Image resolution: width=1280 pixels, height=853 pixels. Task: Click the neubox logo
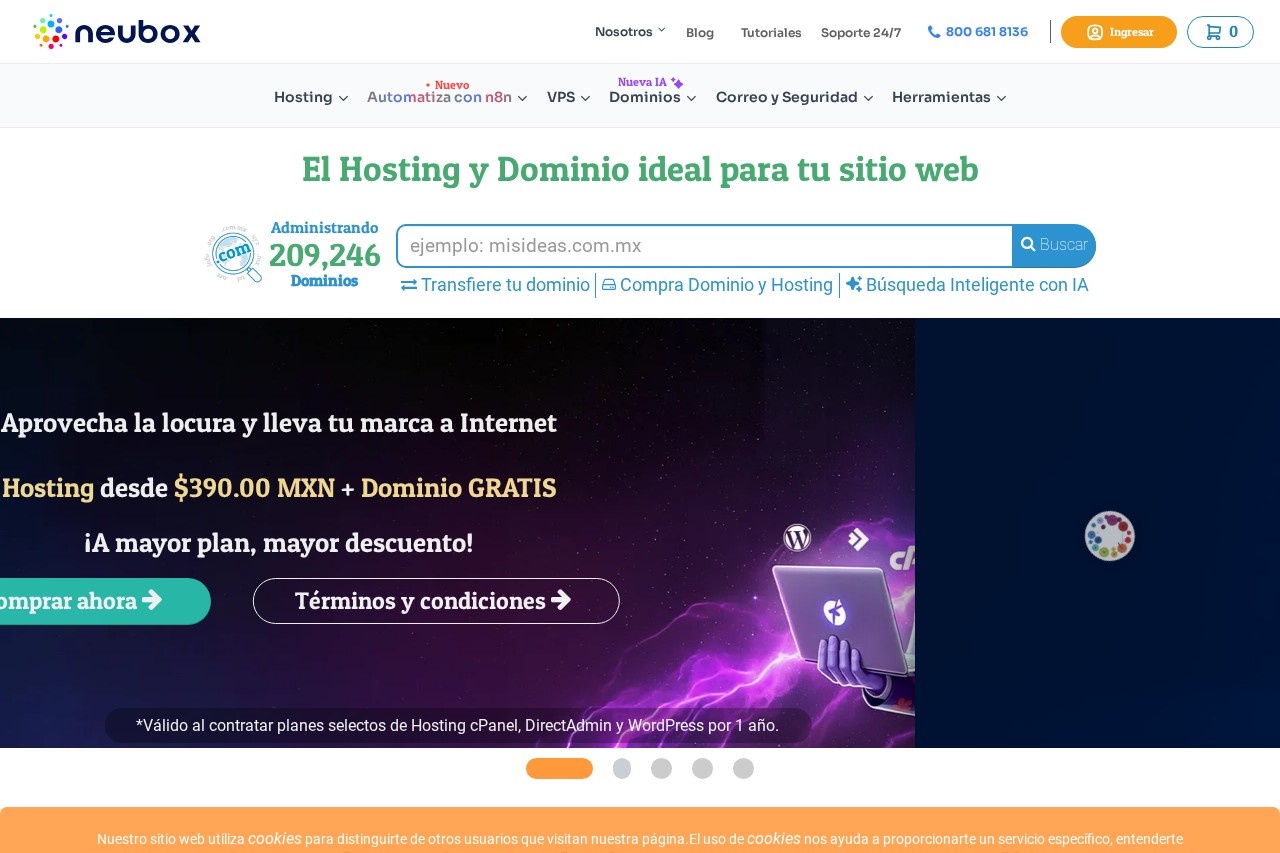(117, 32)
